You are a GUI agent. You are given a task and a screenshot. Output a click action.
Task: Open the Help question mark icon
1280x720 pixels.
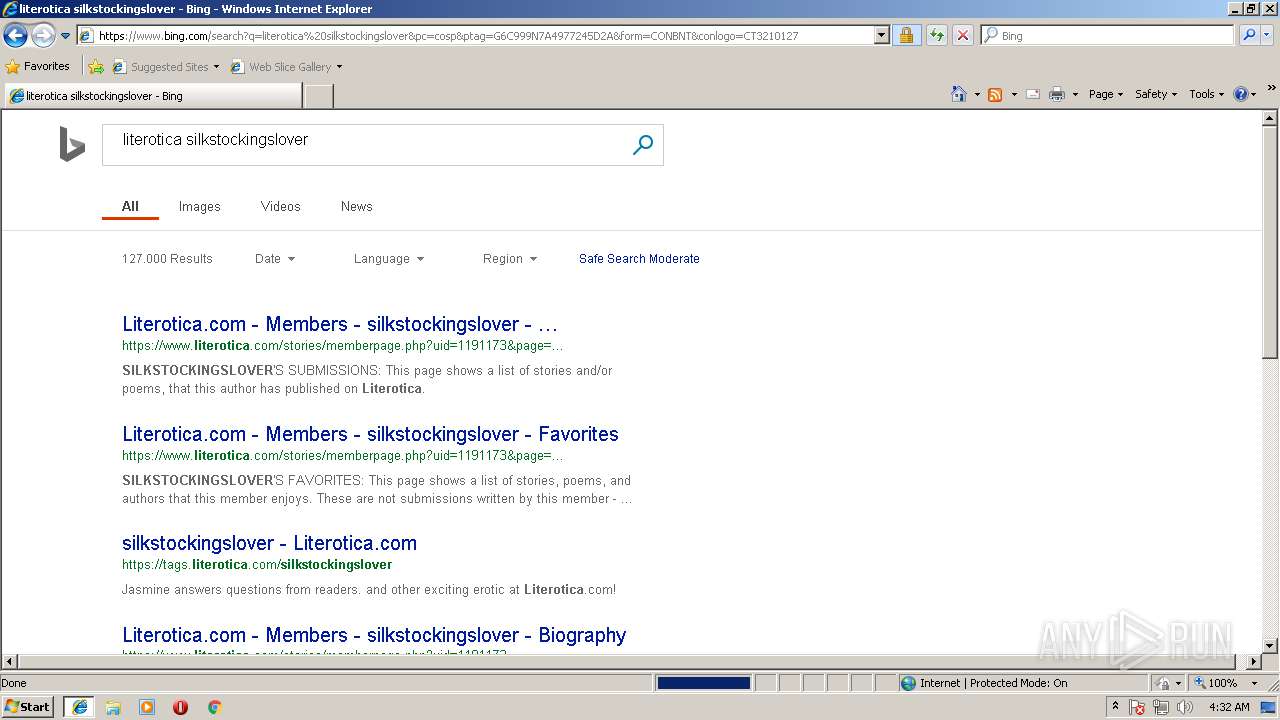point(1241,94)
